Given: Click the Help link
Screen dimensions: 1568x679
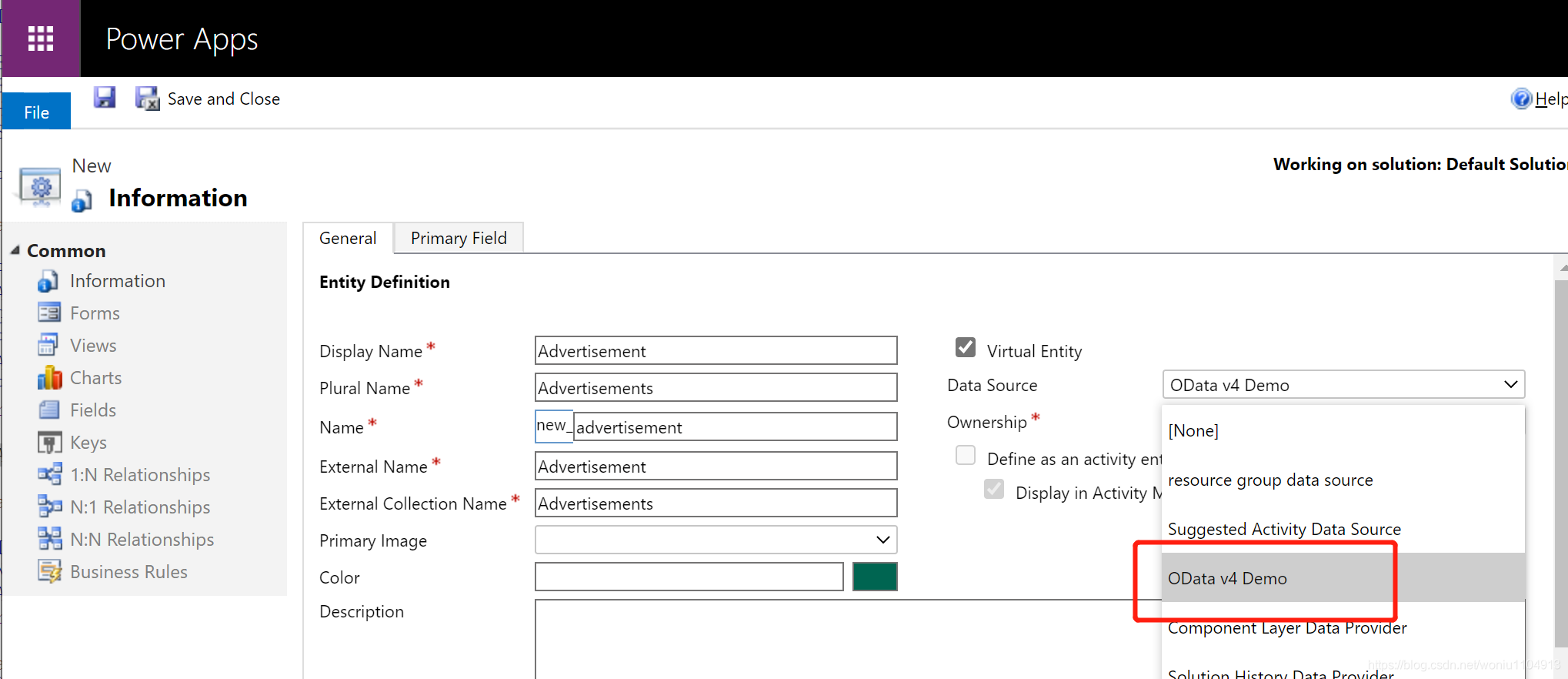Looking at the screenshot, I should (1551, 99).
